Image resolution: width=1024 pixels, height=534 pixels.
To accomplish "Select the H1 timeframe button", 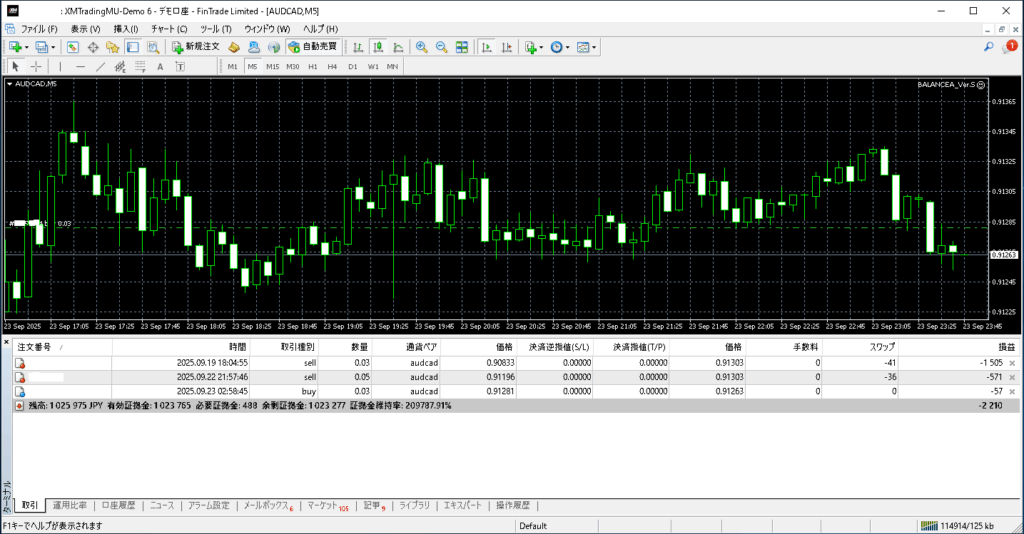I will 312,67.
